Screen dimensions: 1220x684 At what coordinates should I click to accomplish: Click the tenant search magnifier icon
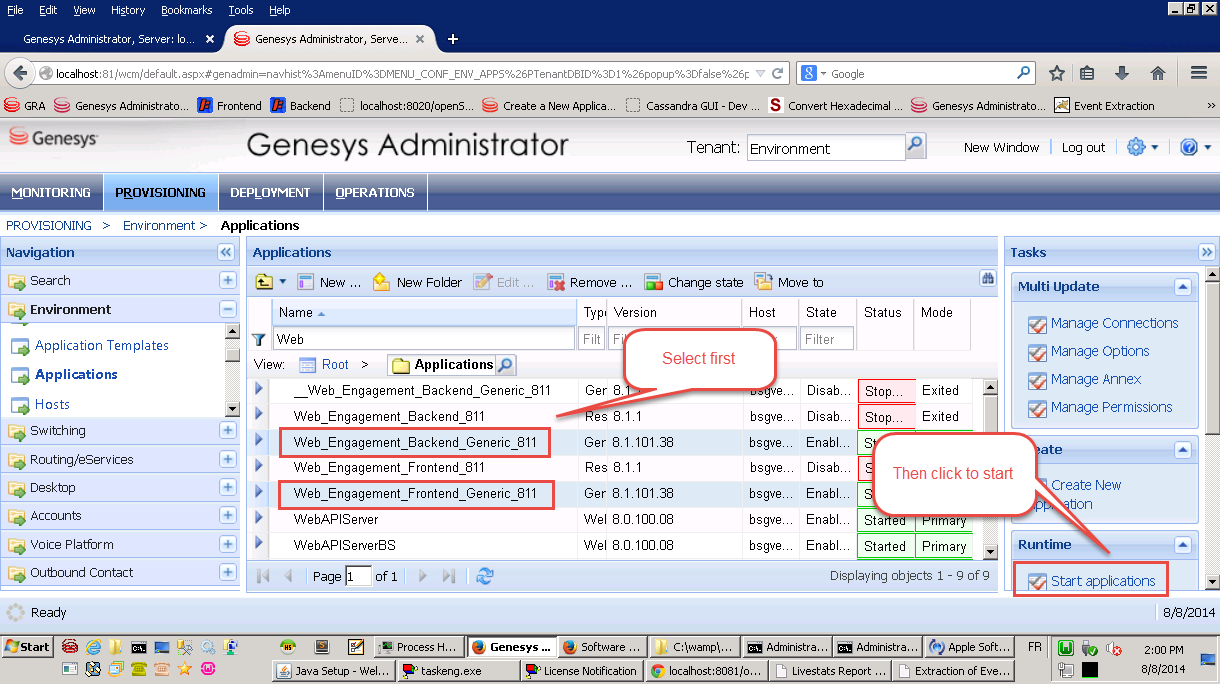(x=915, y=146)
